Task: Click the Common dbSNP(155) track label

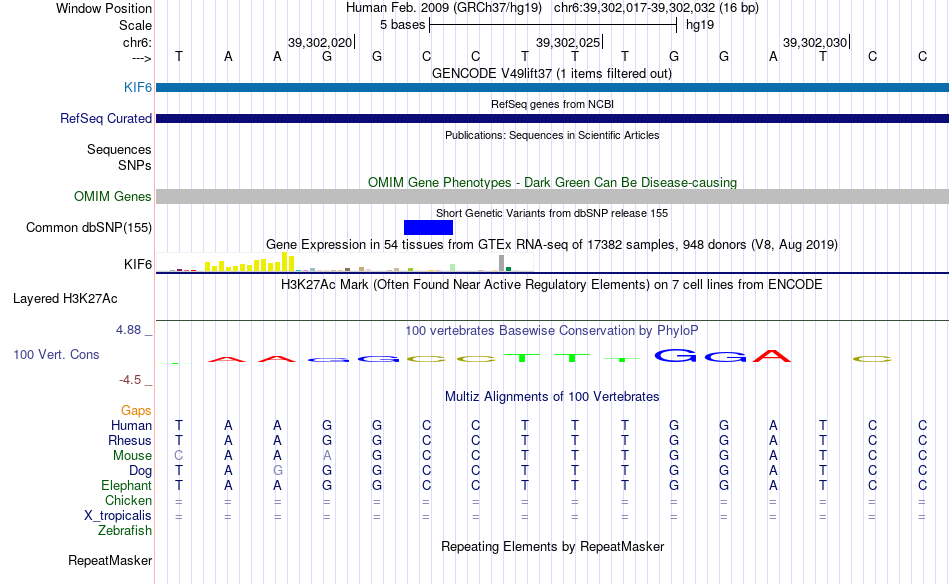Action: click(88, 227)
